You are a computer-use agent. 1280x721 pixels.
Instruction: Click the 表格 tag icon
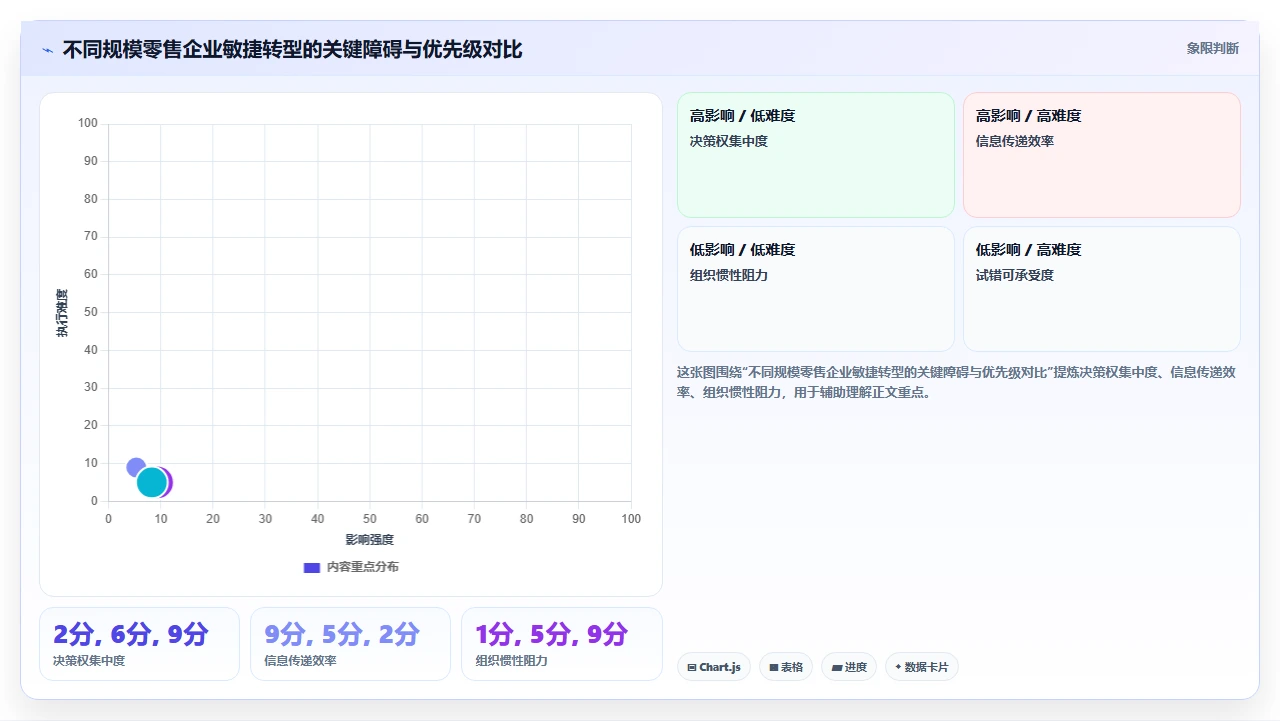pos(774,667)
